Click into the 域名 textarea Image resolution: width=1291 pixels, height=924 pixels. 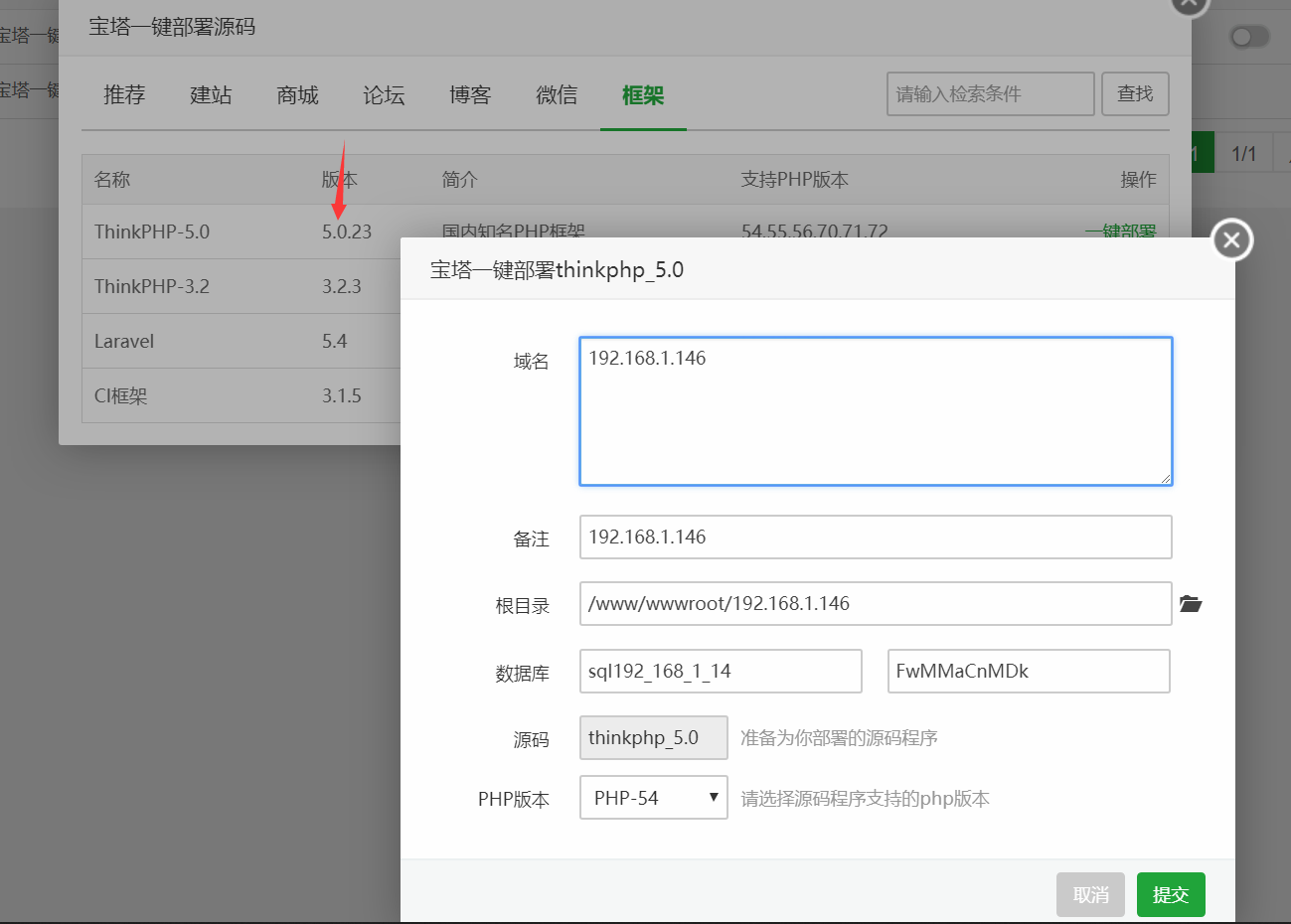pyautogui.click(x=876, y=411)
